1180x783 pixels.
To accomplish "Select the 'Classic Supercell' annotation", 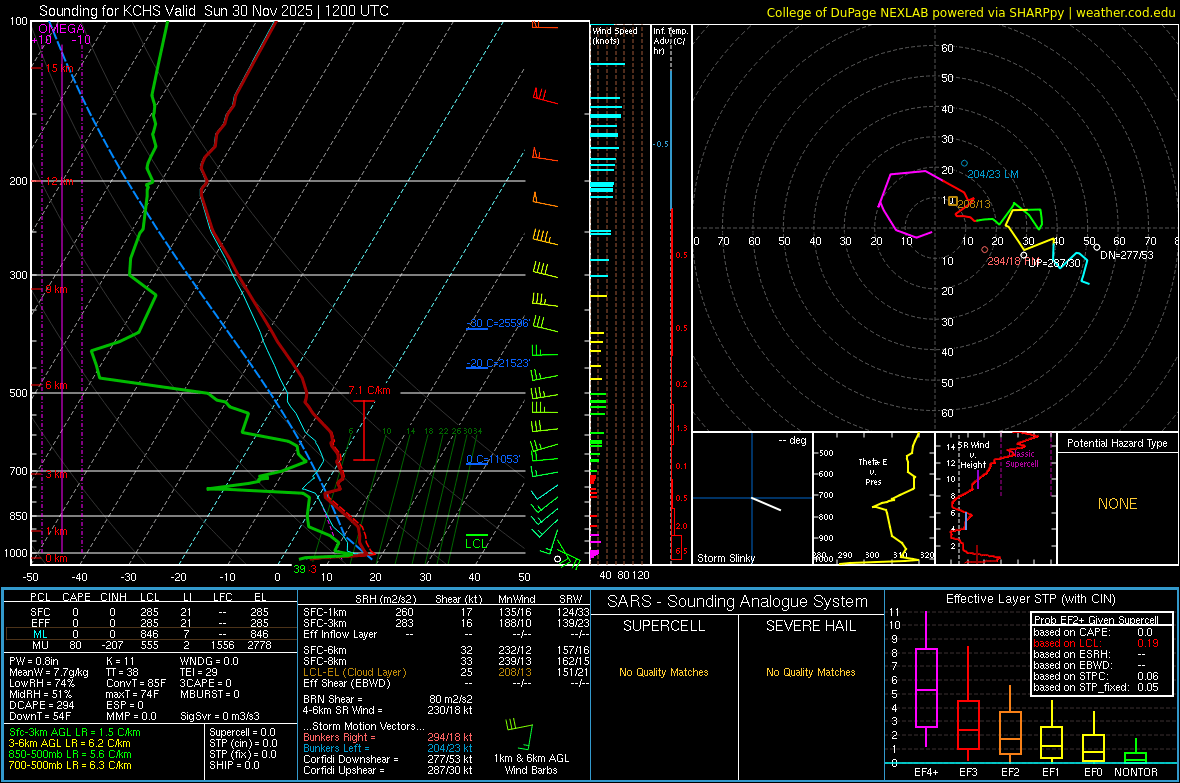I will [1022, 459].
